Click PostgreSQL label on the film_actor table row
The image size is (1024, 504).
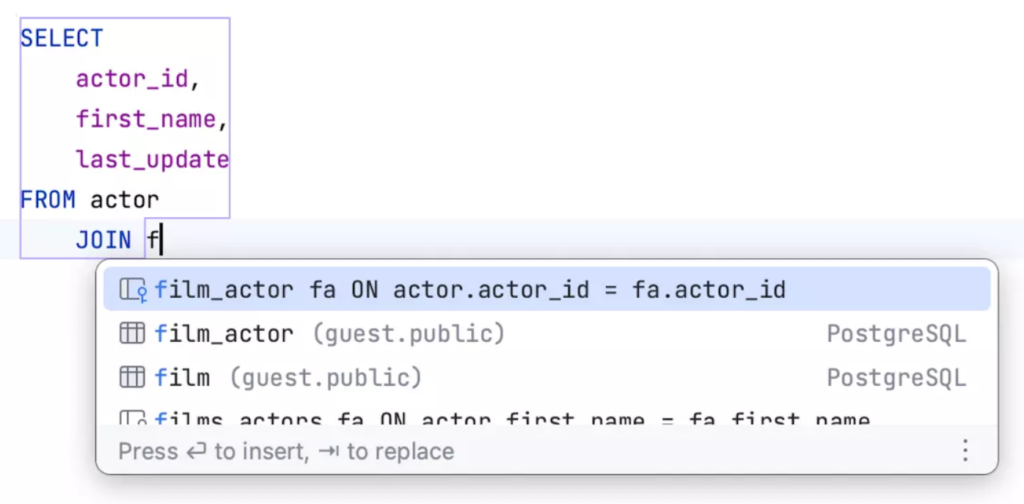(896, 334)
